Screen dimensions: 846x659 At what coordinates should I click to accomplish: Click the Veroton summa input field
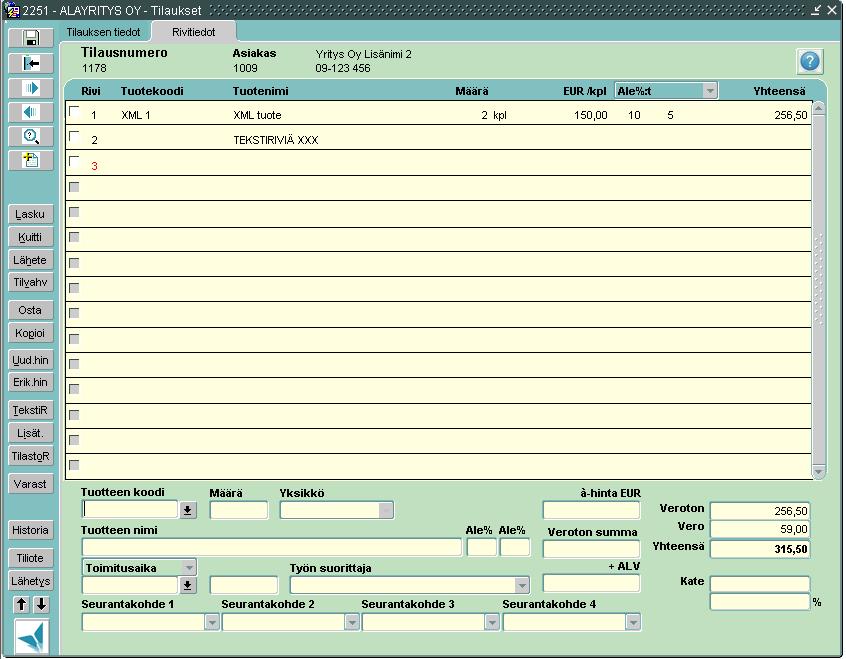click(591, 549)
